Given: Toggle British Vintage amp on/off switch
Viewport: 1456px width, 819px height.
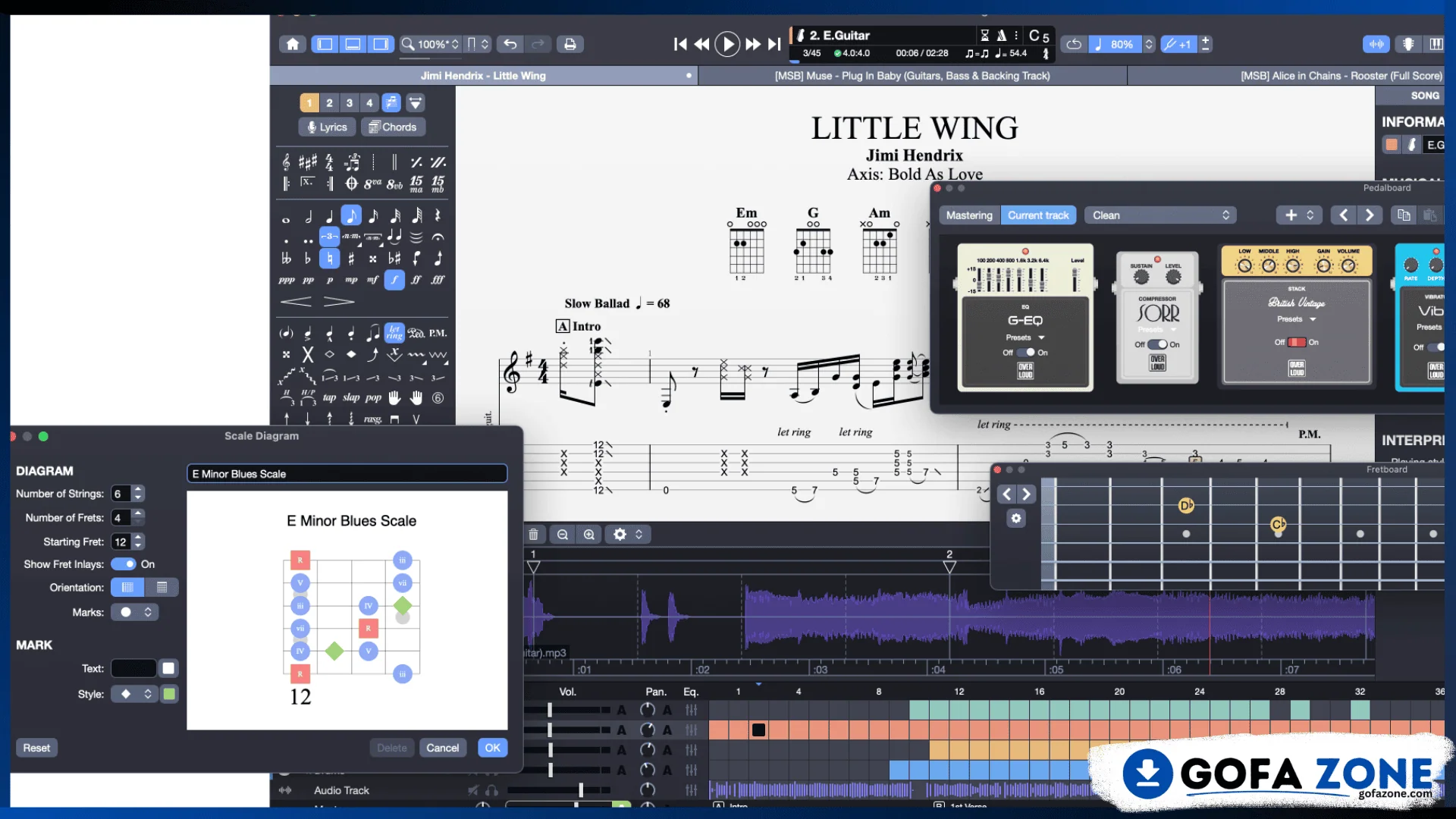Looking at the screenshot, I should click(1297, 342).
